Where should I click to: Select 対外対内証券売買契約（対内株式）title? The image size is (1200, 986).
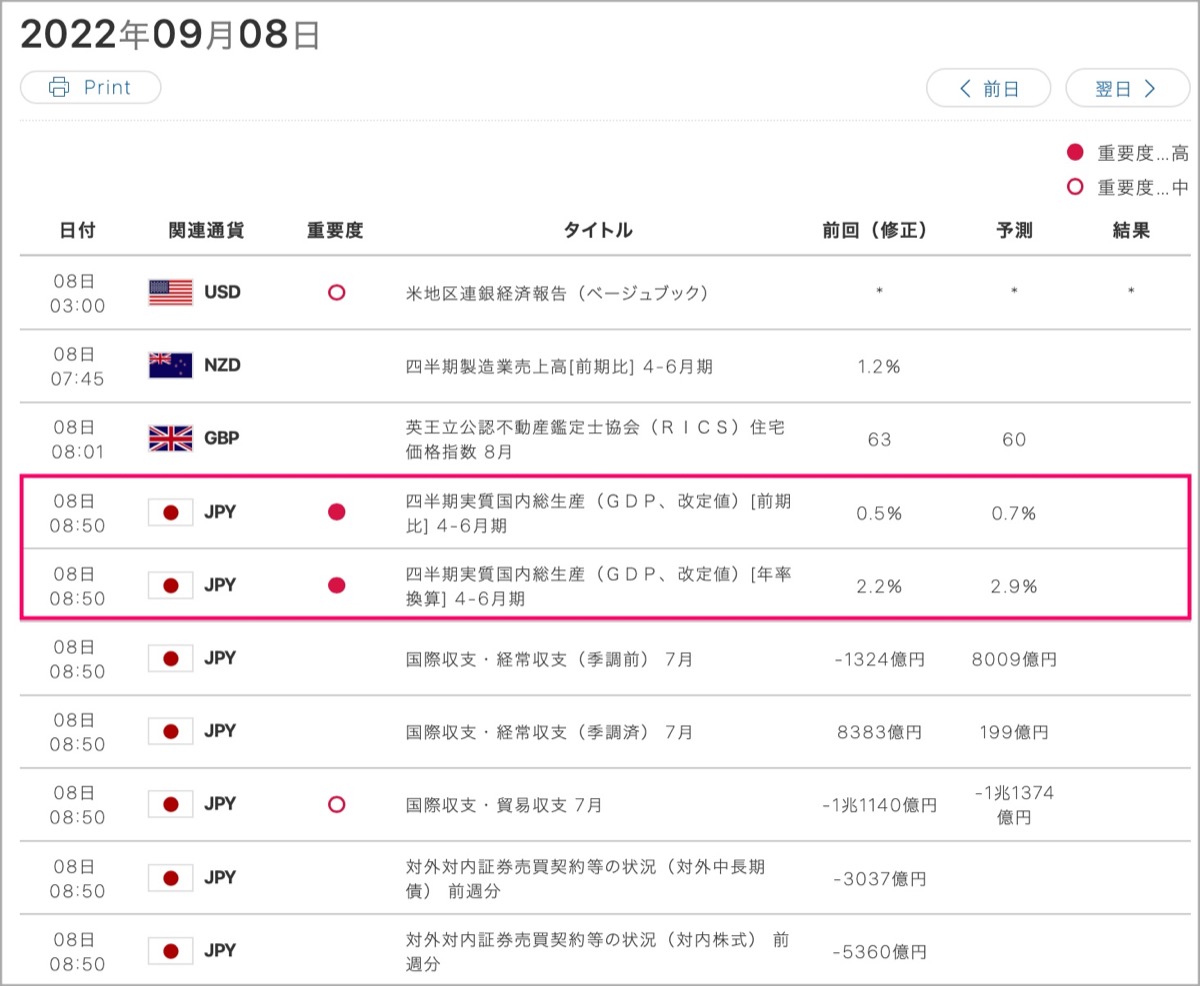[597, 951]
